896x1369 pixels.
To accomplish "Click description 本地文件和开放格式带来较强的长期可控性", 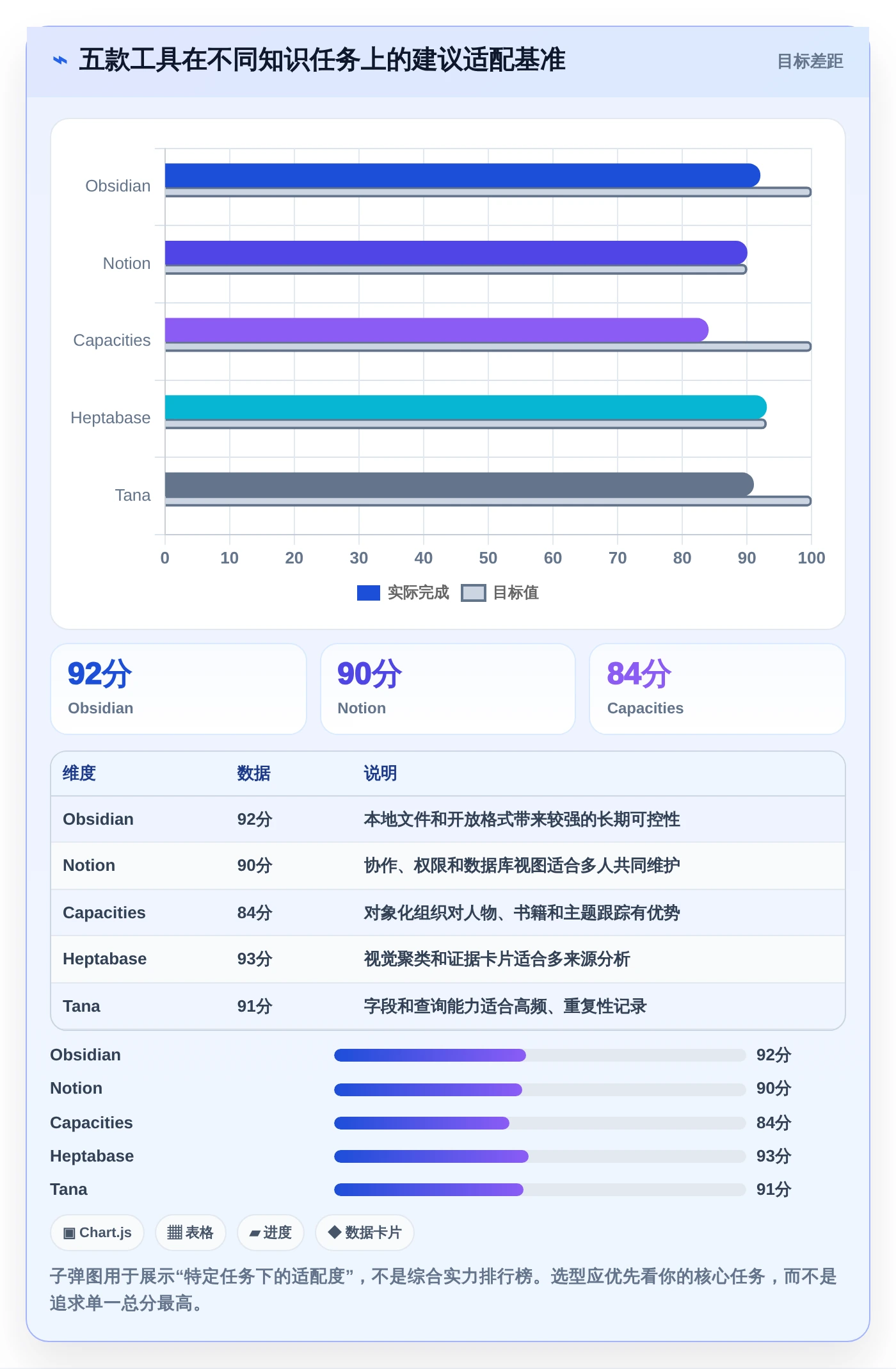I will pos(522,819).
